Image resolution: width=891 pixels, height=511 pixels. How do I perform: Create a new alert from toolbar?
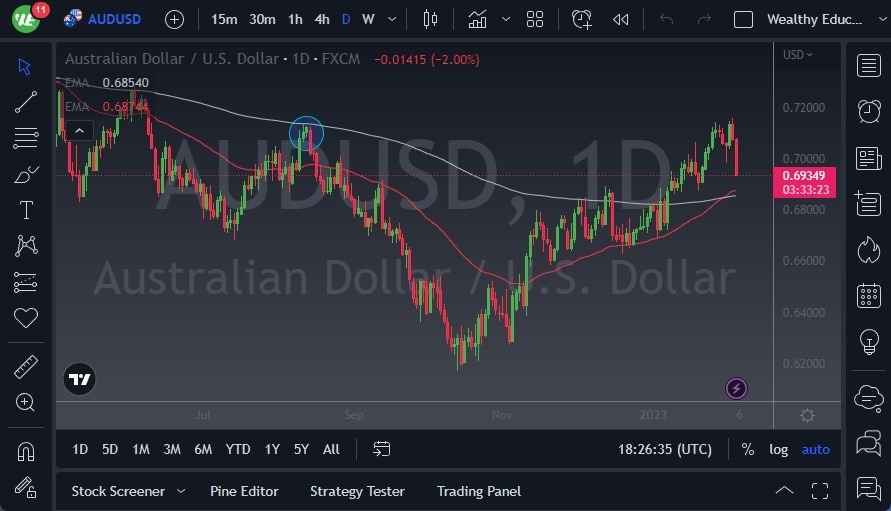tap(582, 19)
